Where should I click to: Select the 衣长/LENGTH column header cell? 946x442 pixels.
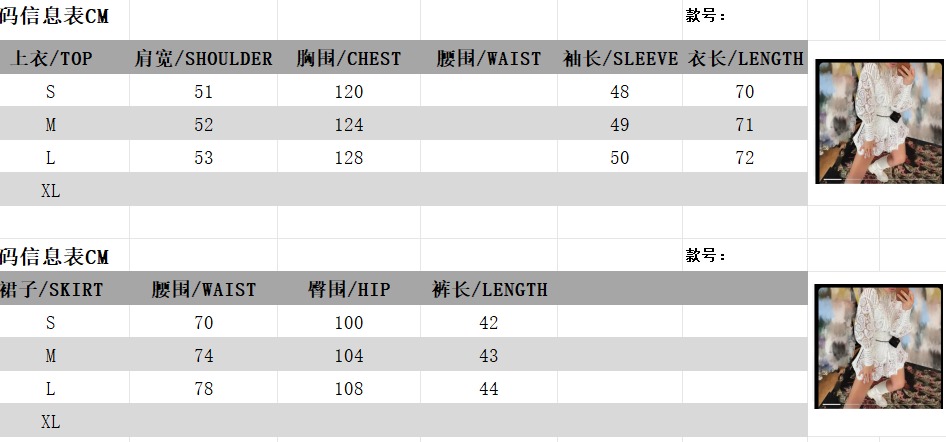[x=745, y=59]
